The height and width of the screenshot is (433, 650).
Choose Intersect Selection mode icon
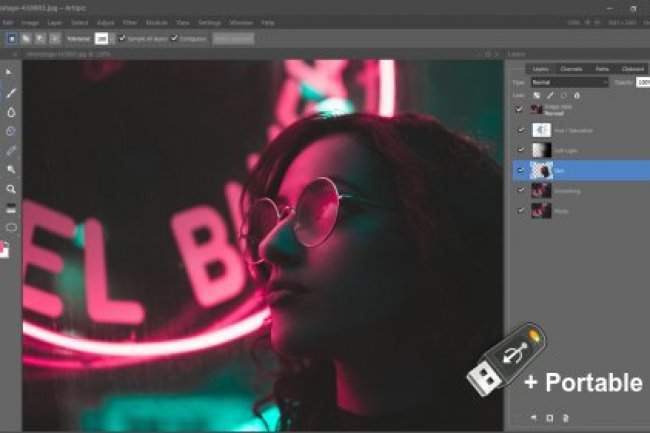pyautogui.click(x=54, y=39)
